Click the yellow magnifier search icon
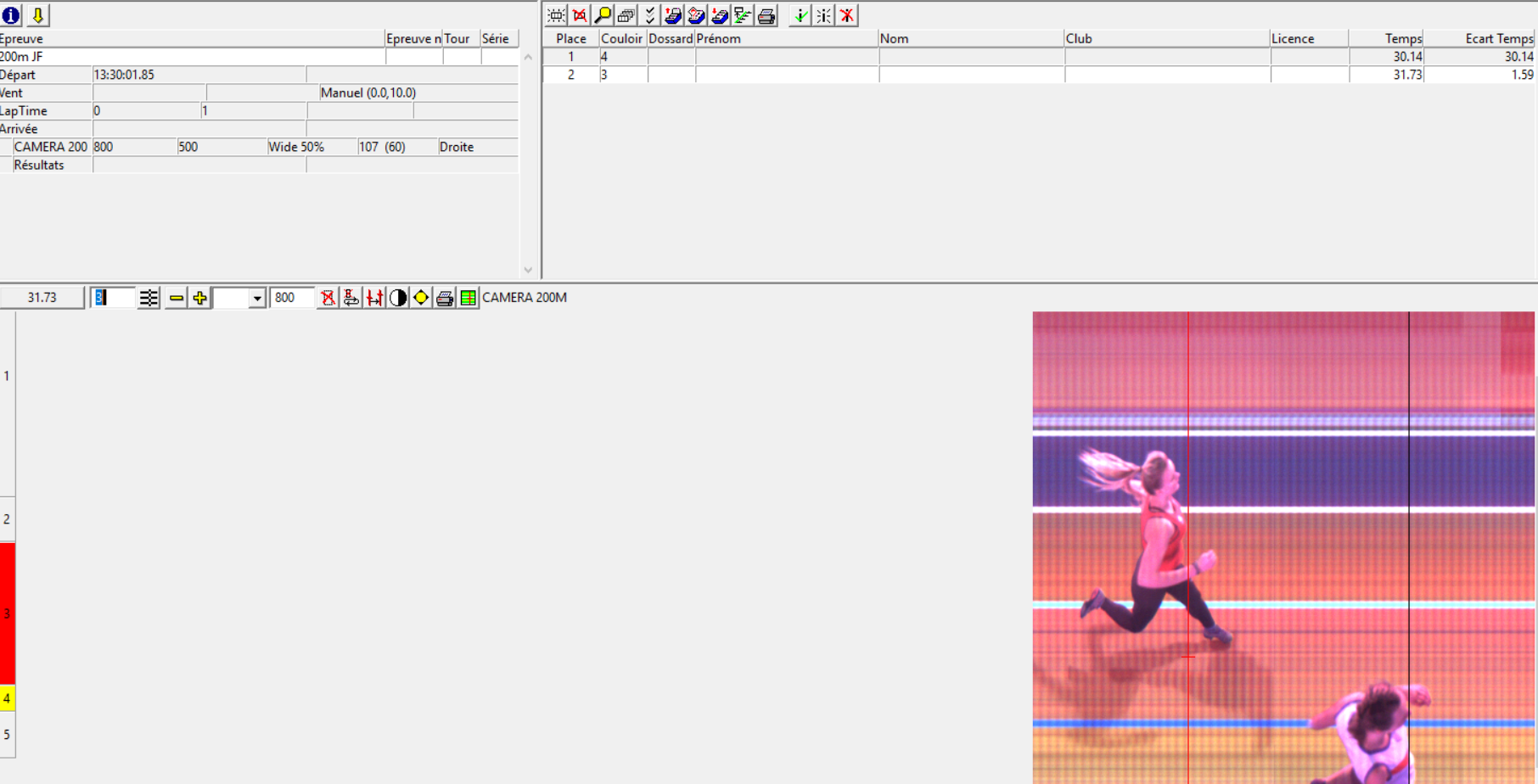The height and width of the screenshot is (784, 1538). point(603,15)
